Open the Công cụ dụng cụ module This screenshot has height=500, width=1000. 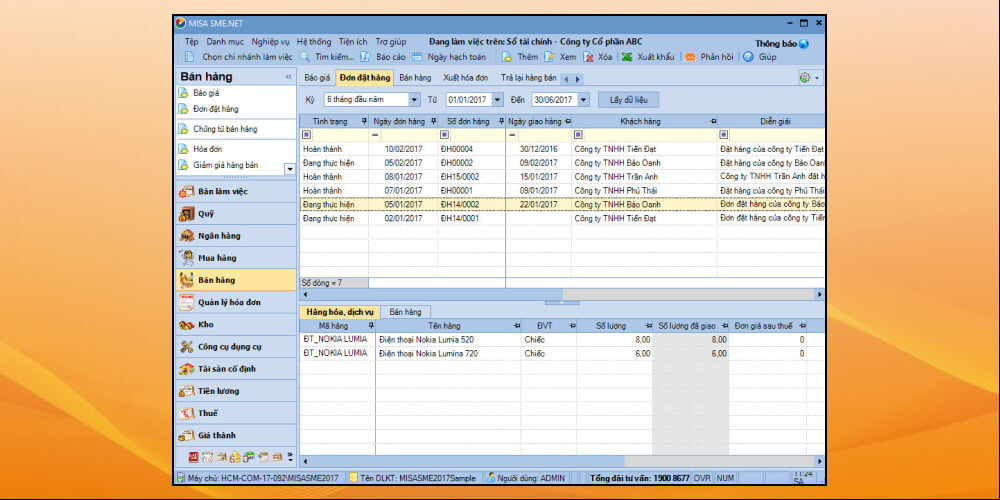236,347
